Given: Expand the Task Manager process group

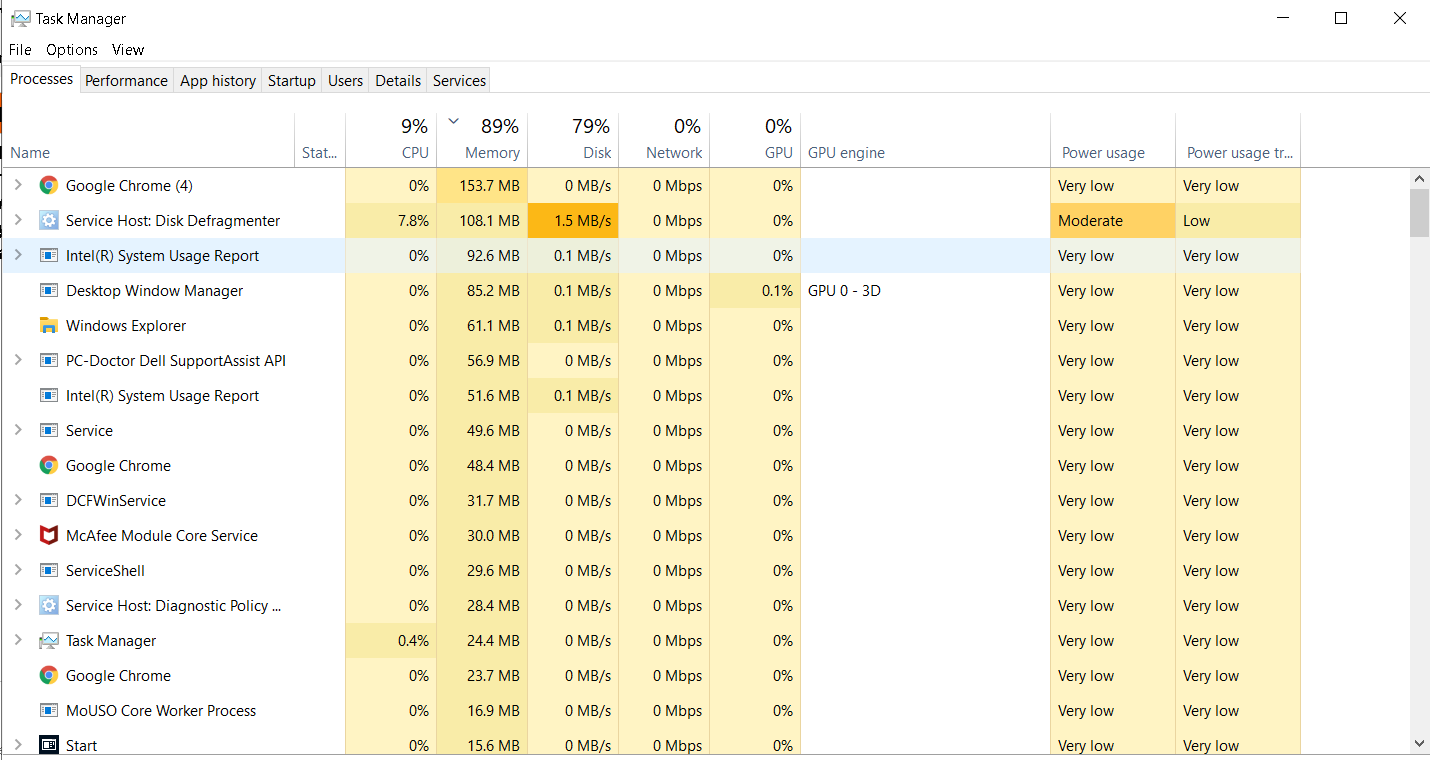Looking at the screenshot, I should (x=17, y=640).
